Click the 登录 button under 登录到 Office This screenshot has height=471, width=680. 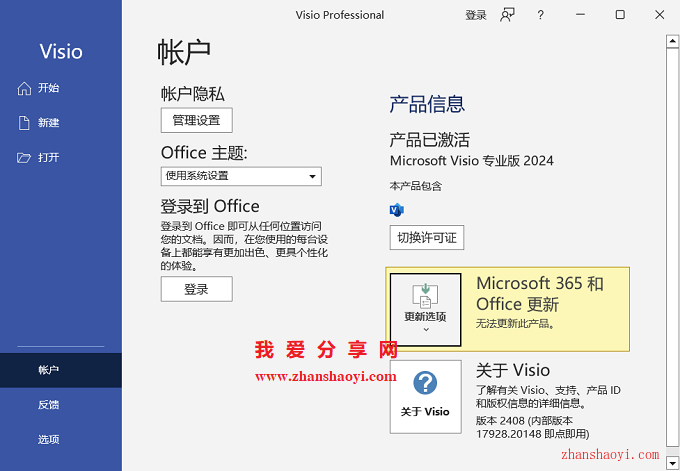click(196, 289)
